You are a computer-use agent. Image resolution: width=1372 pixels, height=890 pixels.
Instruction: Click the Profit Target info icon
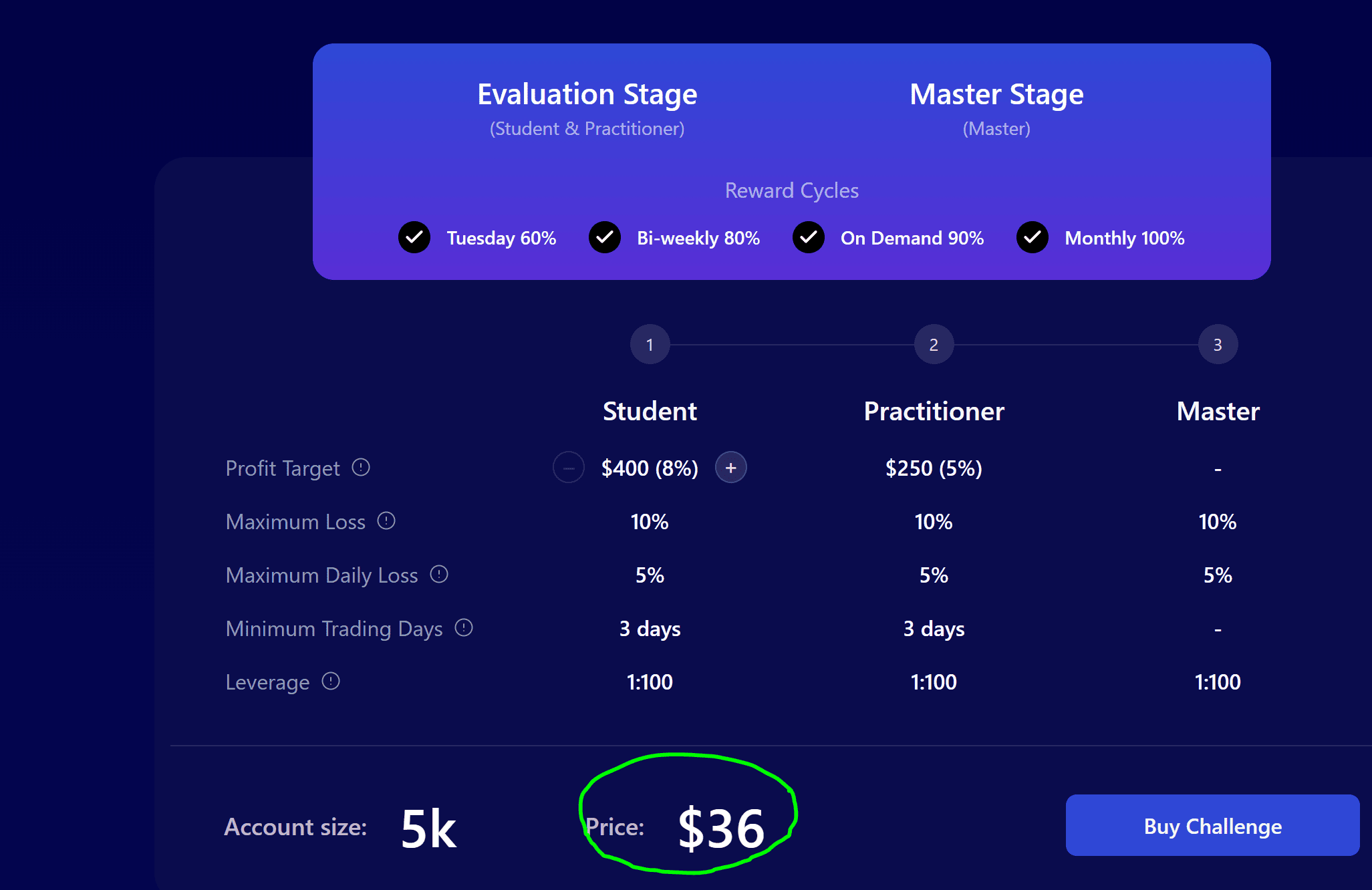pos(361,468)
